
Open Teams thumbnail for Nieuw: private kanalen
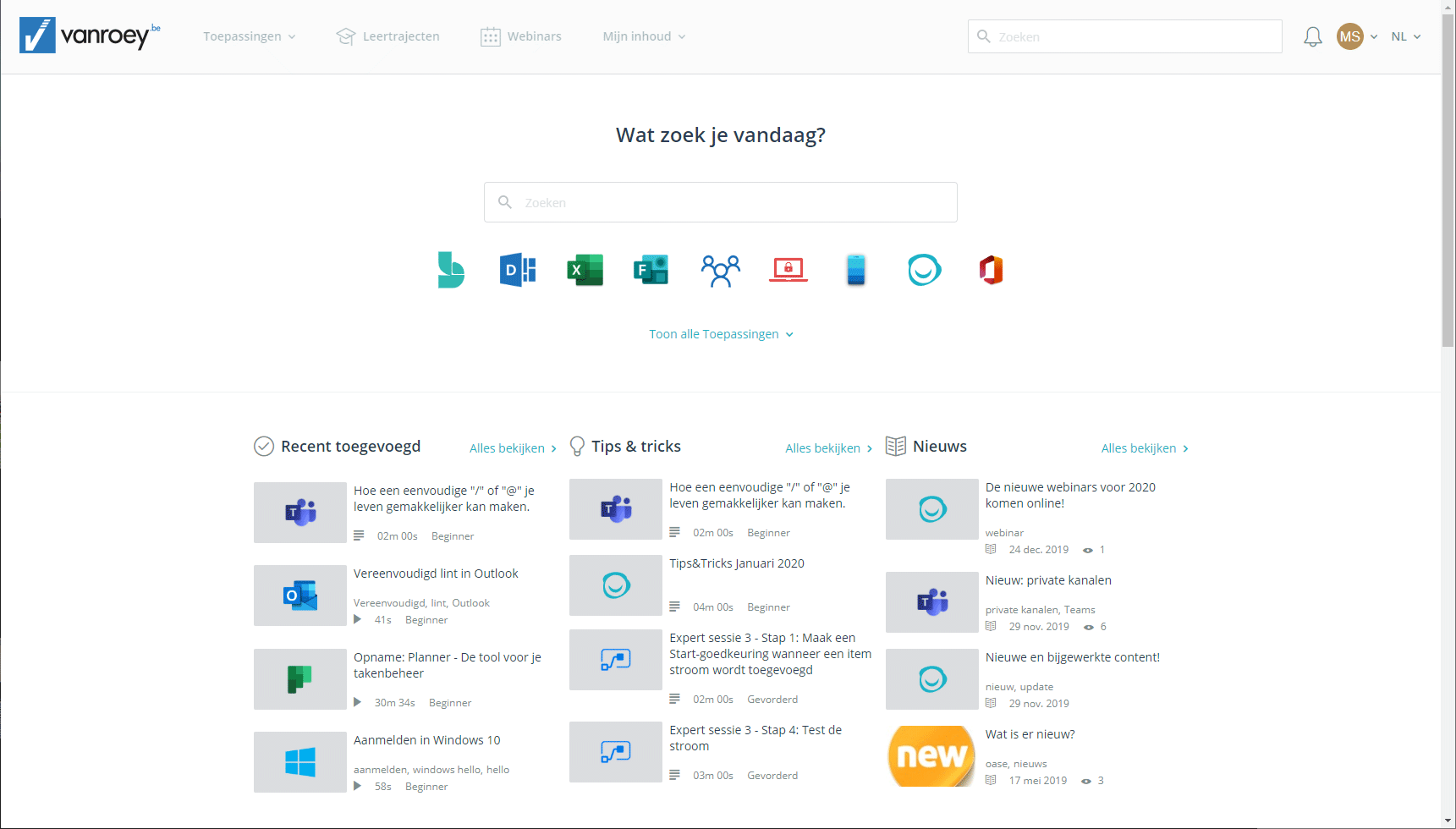click(932, 602)
